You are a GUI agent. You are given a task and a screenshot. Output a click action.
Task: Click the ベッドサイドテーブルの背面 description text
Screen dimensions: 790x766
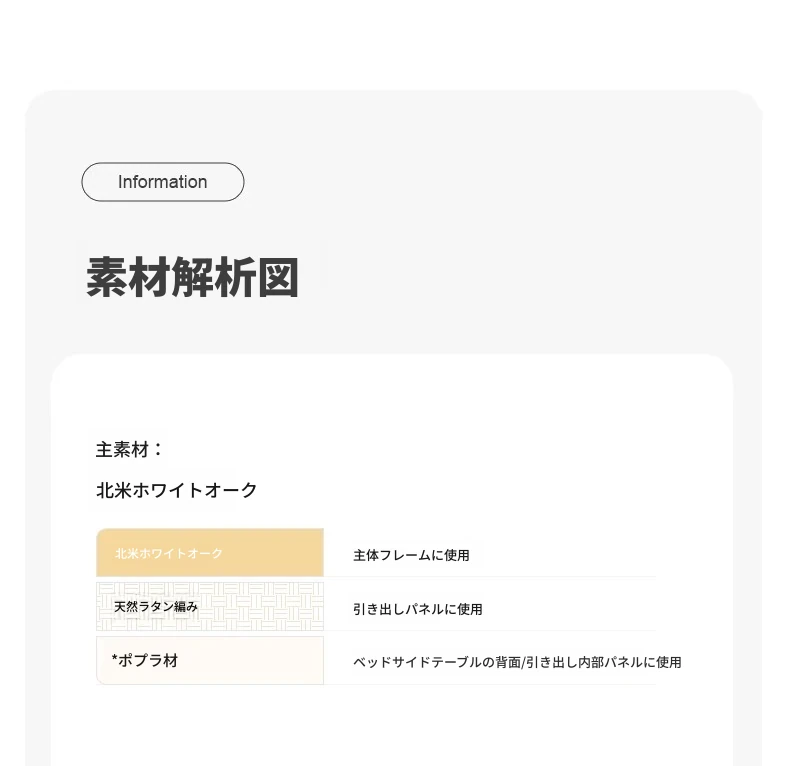point(437,662)
